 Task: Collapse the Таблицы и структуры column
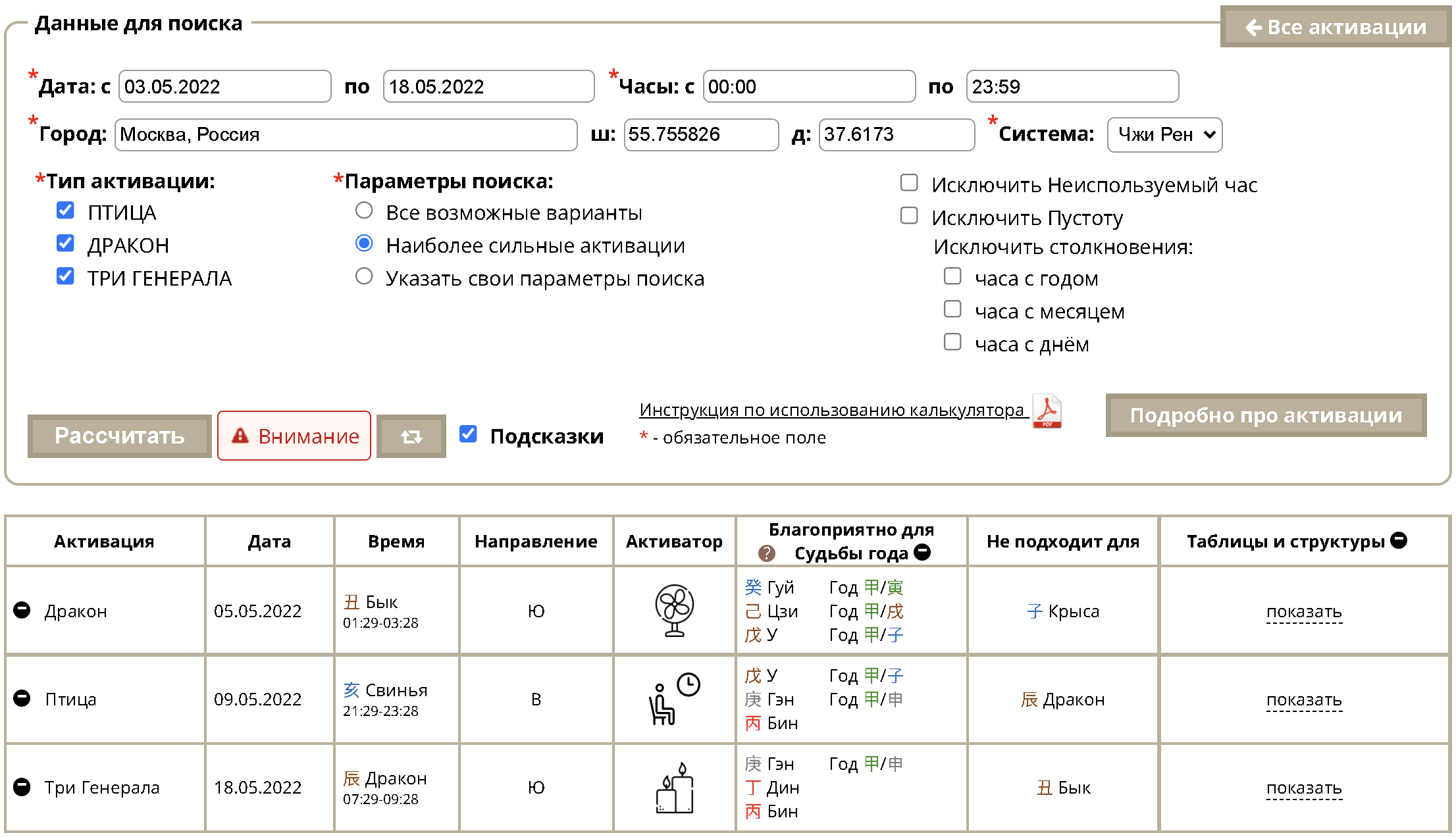[x=1399, y=540]
